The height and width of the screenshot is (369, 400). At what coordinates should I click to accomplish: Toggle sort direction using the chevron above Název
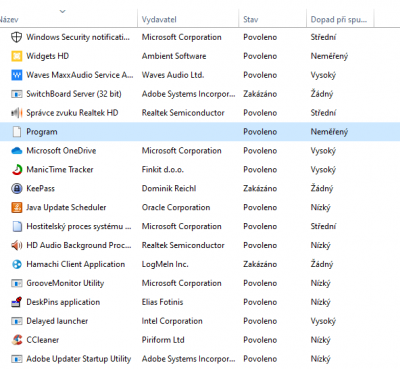coord(62,11)
